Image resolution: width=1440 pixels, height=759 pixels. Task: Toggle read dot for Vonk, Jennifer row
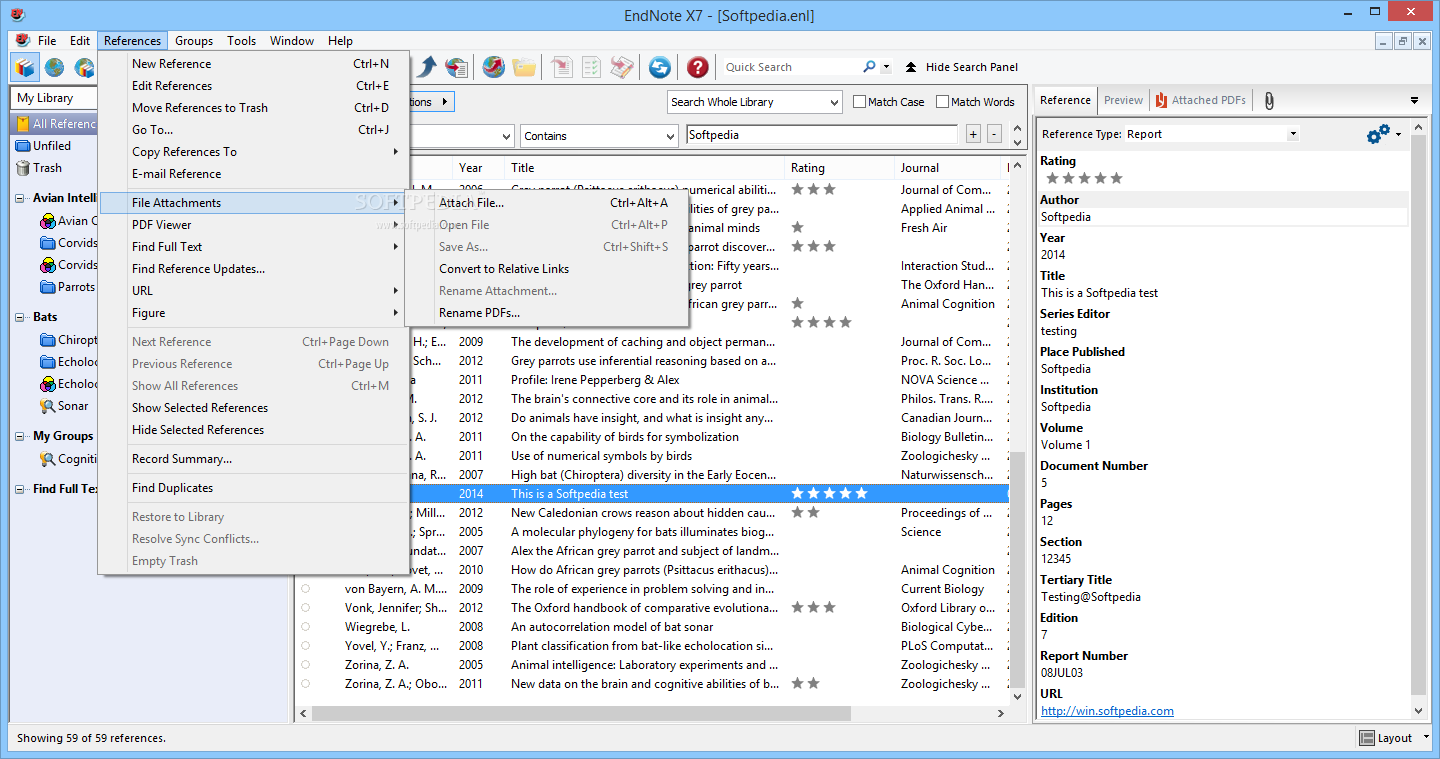[x=305, y=608]
